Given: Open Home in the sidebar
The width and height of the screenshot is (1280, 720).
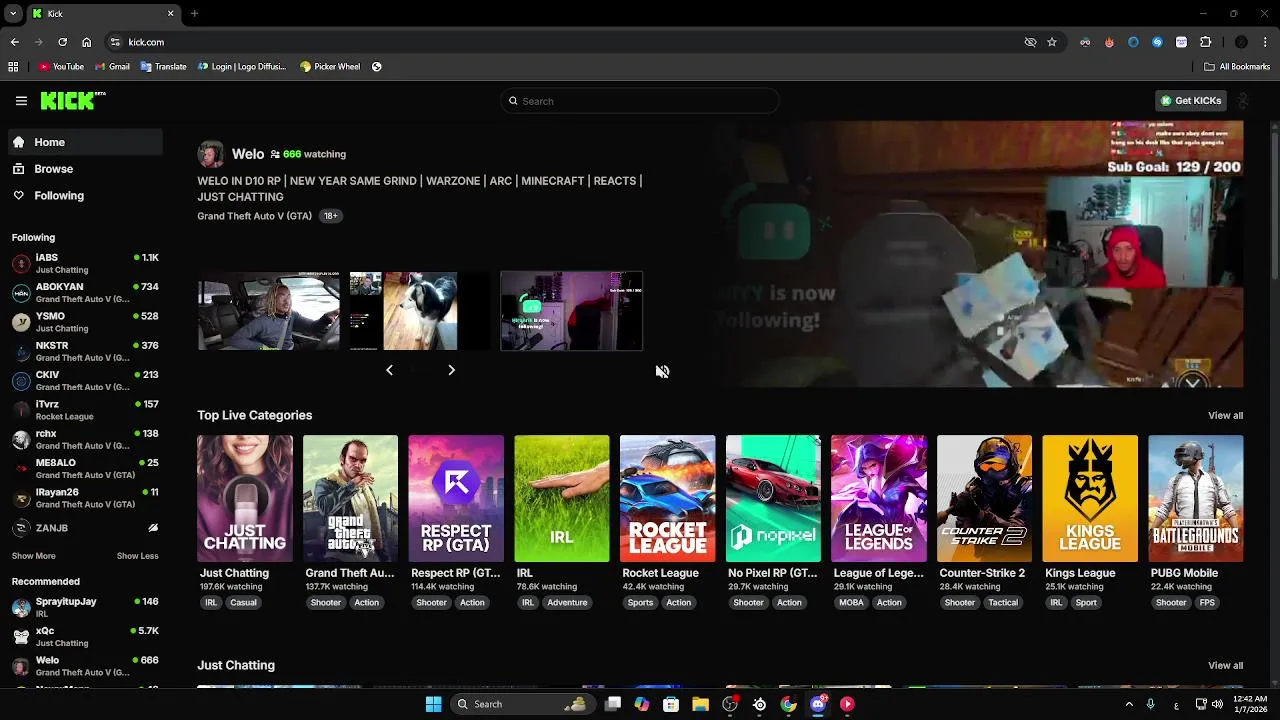Looking at the screenshot, I should [x=85, y=142].
